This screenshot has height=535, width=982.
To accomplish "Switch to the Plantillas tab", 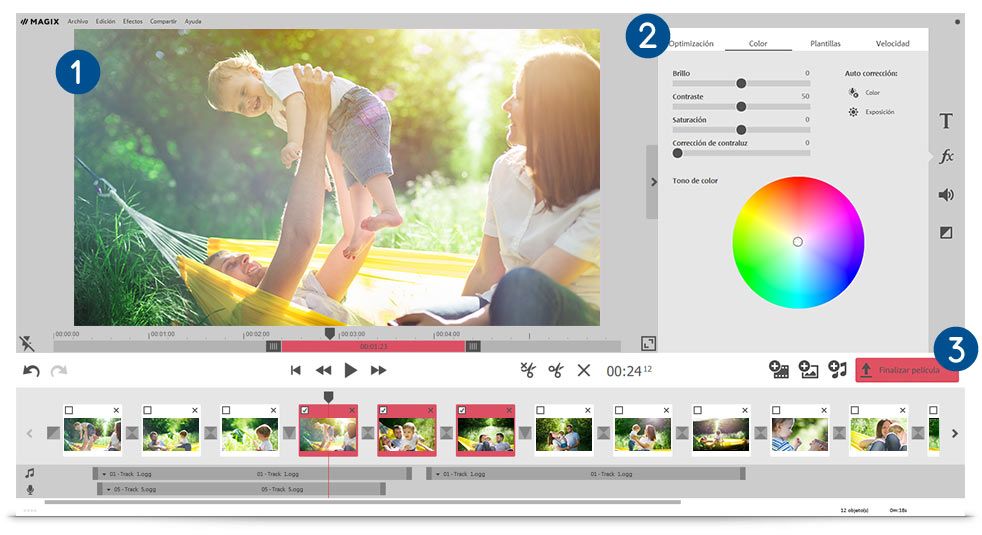I will click(825, 44).
